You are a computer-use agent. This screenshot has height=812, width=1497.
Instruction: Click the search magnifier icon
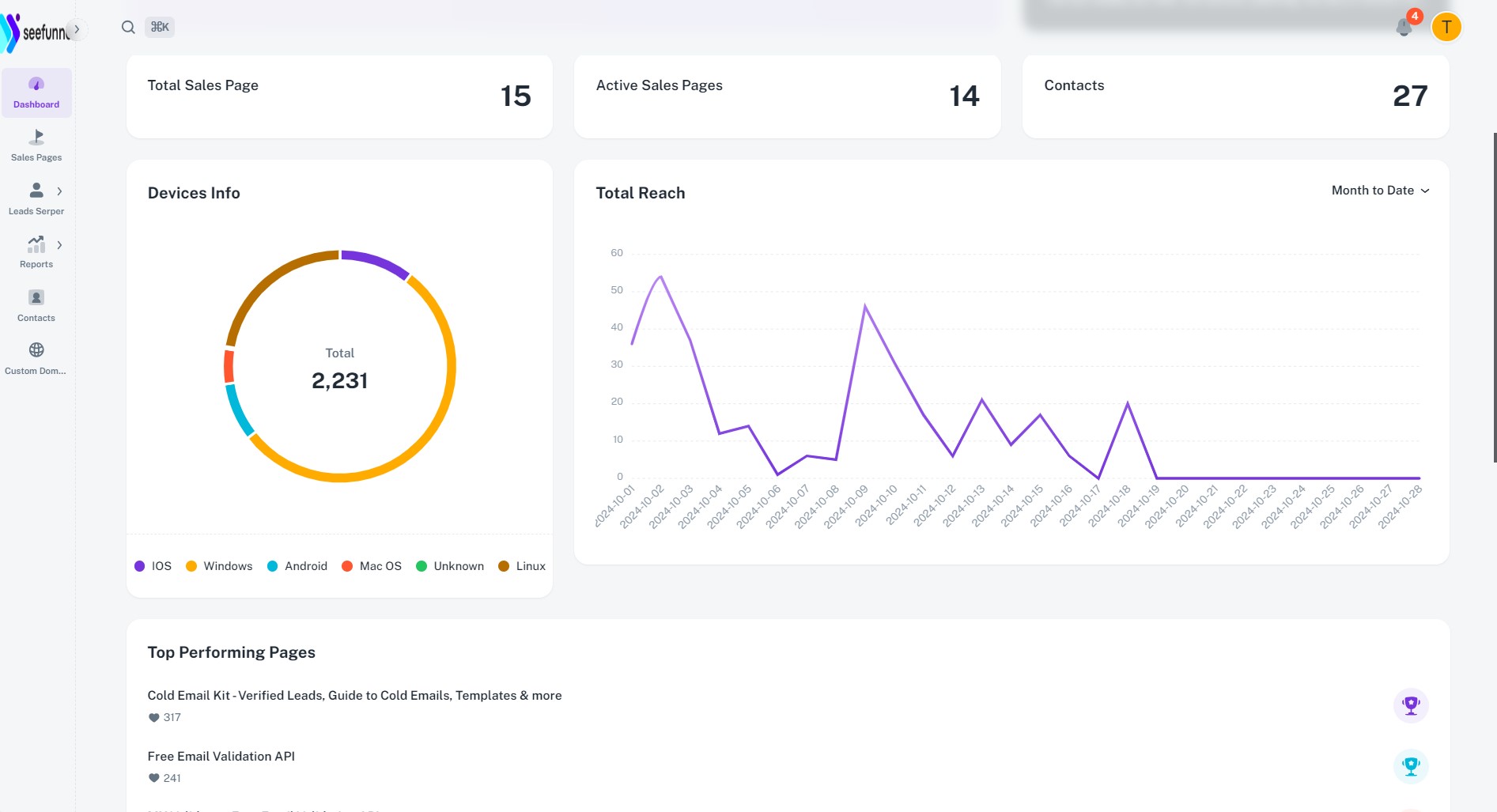point(128,27)
